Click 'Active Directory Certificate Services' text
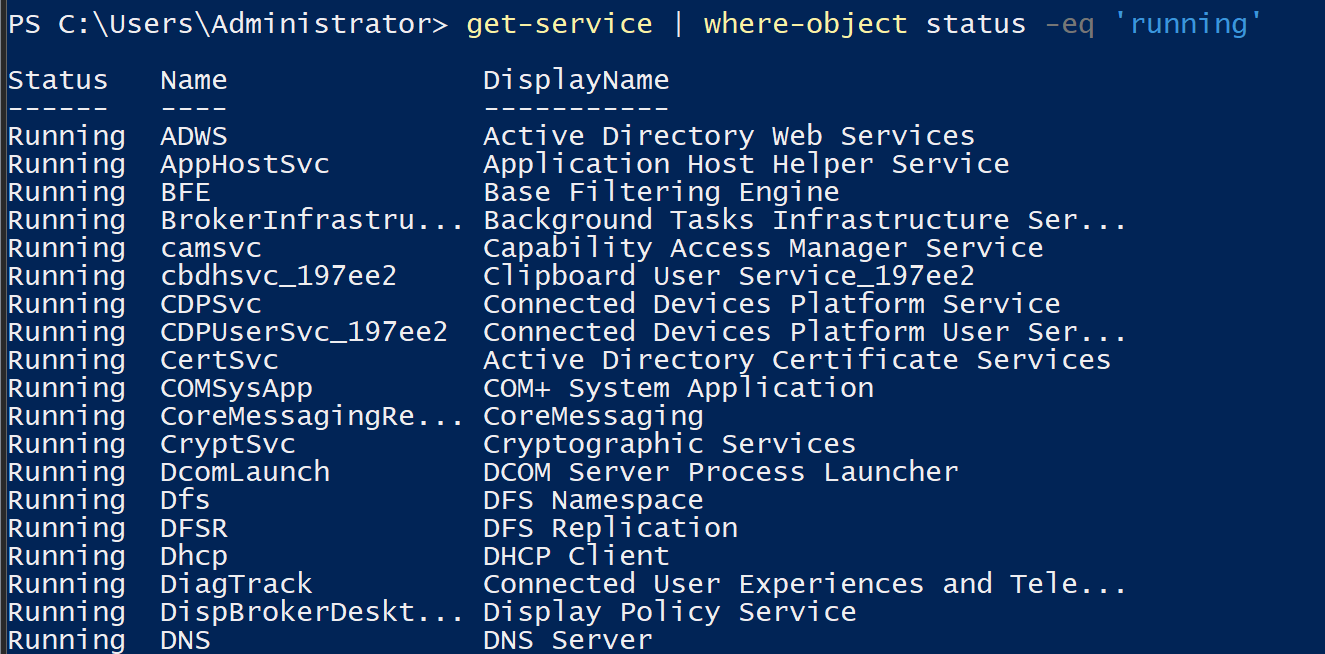The width and height of the screenshot is (1325, 654). click(797, 360)
